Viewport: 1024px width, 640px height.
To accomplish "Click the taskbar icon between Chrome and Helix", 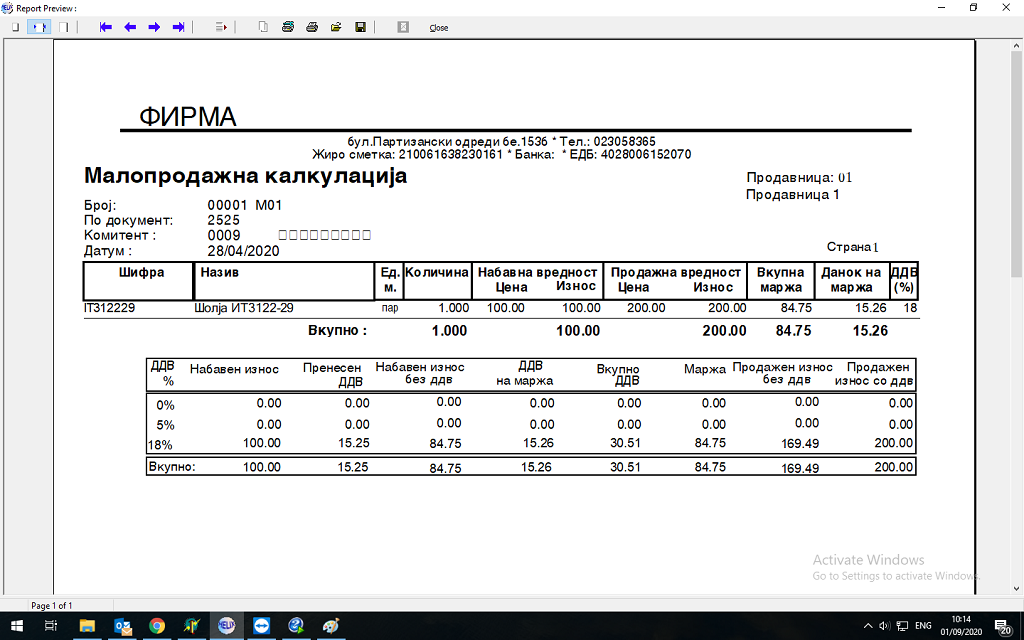I will 191,626.
